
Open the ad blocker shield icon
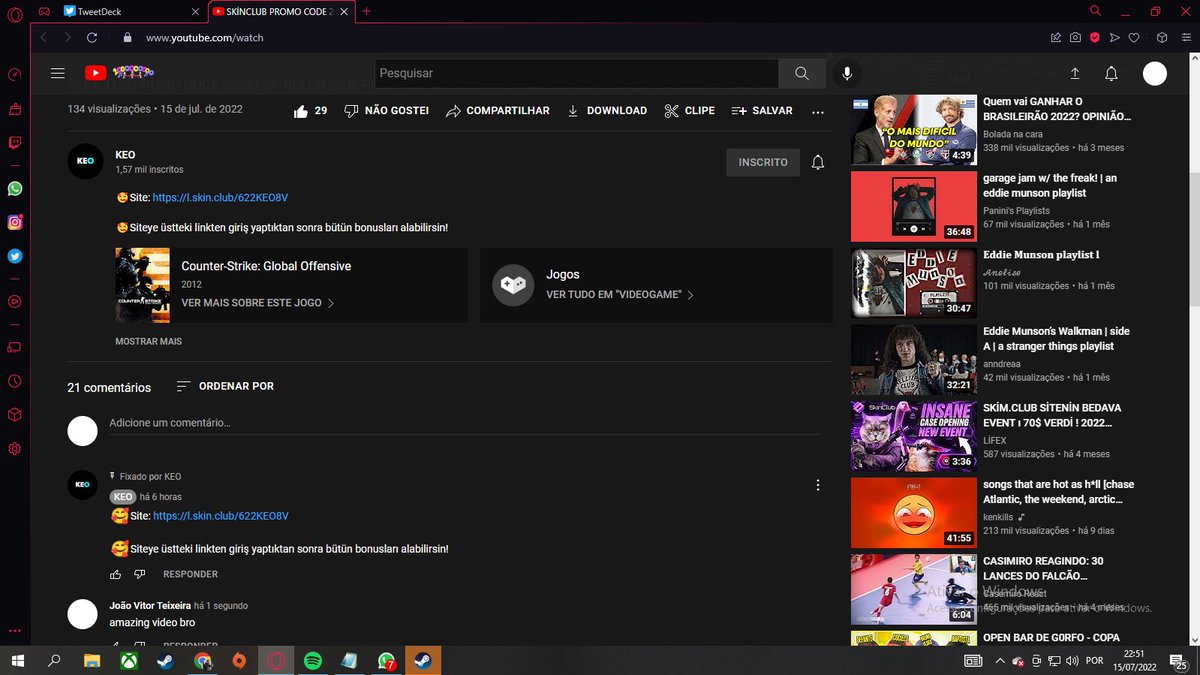point(1095,38)
